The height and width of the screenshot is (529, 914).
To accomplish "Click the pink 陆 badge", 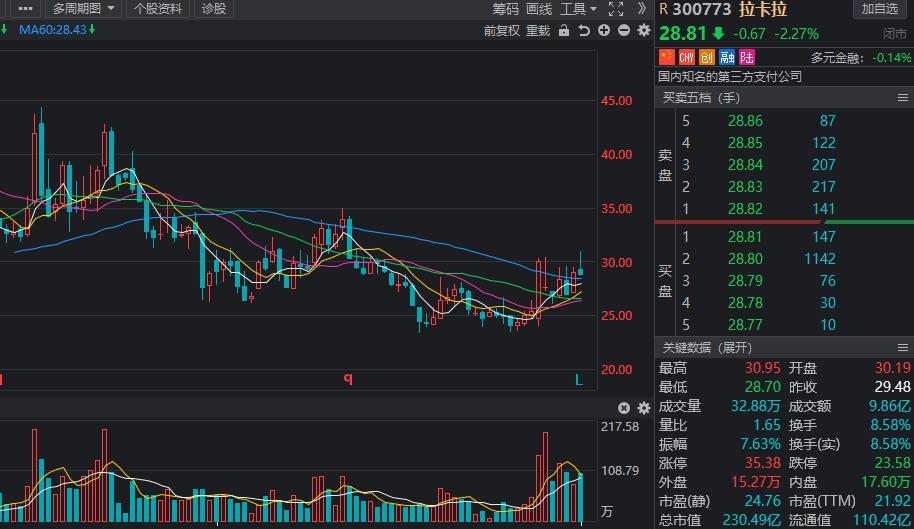I will (747, 57).
